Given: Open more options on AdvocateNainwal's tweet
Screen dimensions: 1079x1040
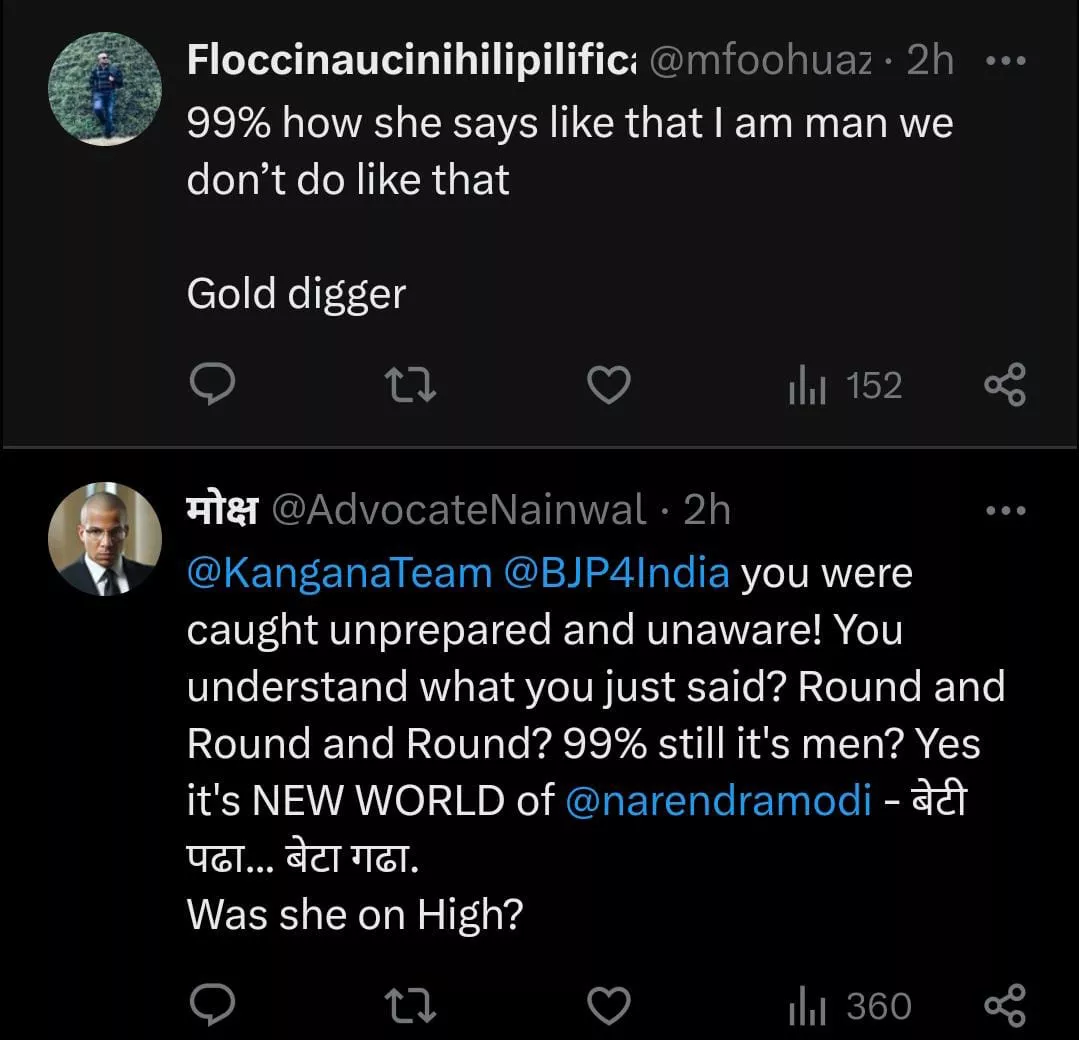Looking at the screenshot, I should pos(1005,511).
